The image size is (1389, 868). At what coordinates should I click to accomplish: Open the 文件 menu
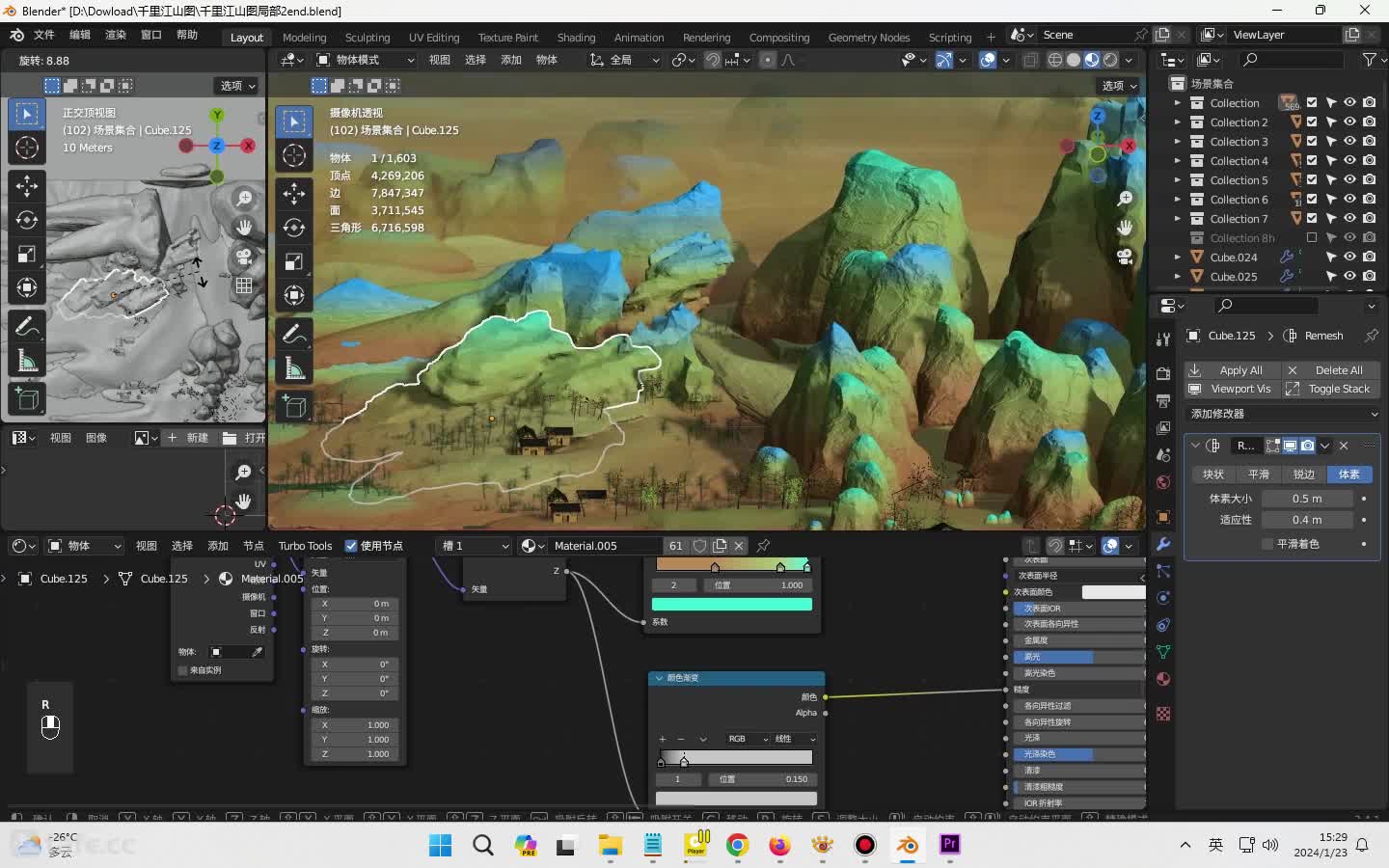44,35
